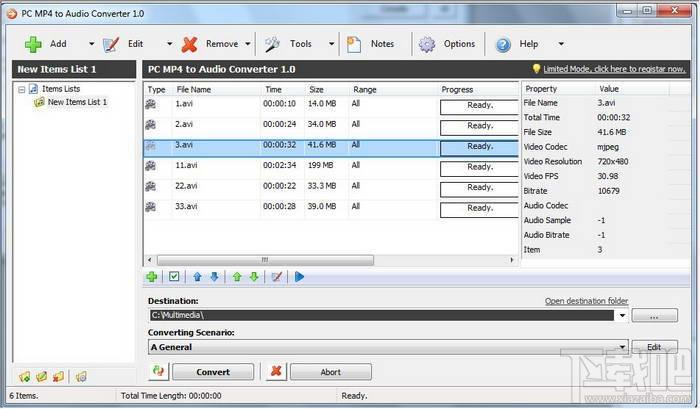Click the green move-up arrow icon

point(237,277)
